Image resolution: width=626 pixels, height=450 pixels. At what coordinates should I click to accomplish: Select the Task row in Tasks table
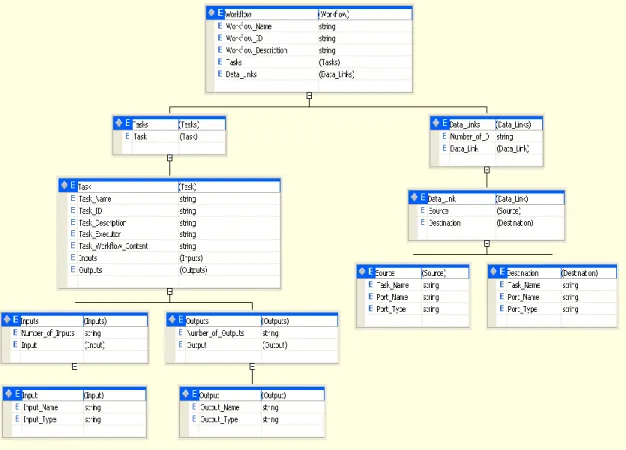[x=174, y=137]
